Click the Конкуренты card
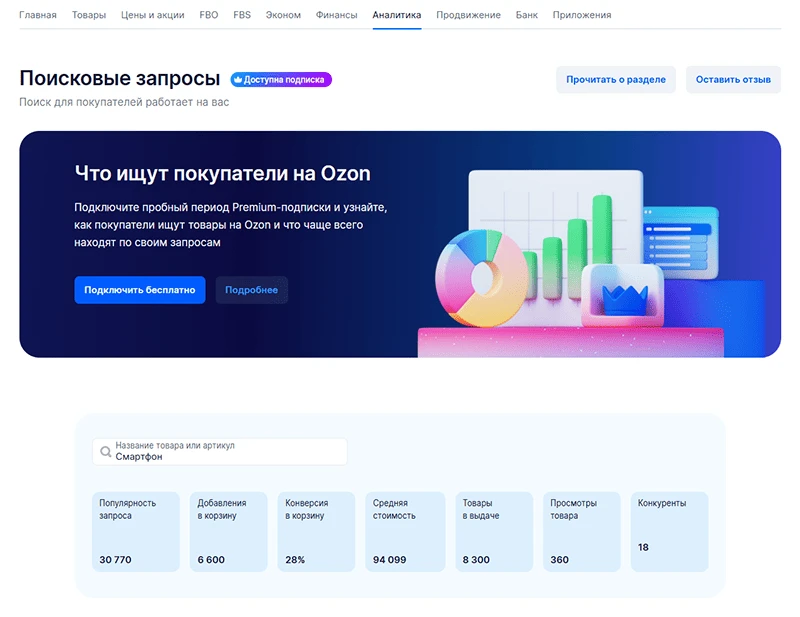The width and height of the screenshot is (800, 617). [669, 532]
